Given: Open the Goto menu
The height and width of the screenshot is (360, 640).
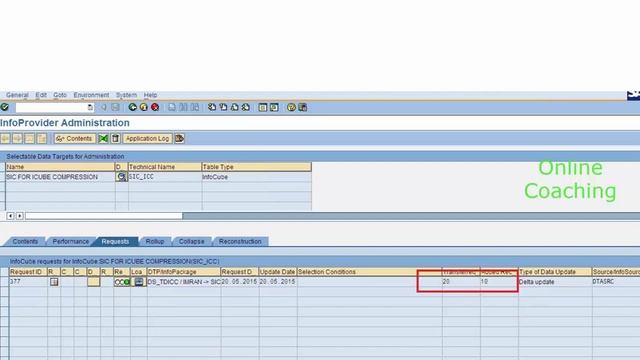Looking at the screenshot, I should [60, 95].
